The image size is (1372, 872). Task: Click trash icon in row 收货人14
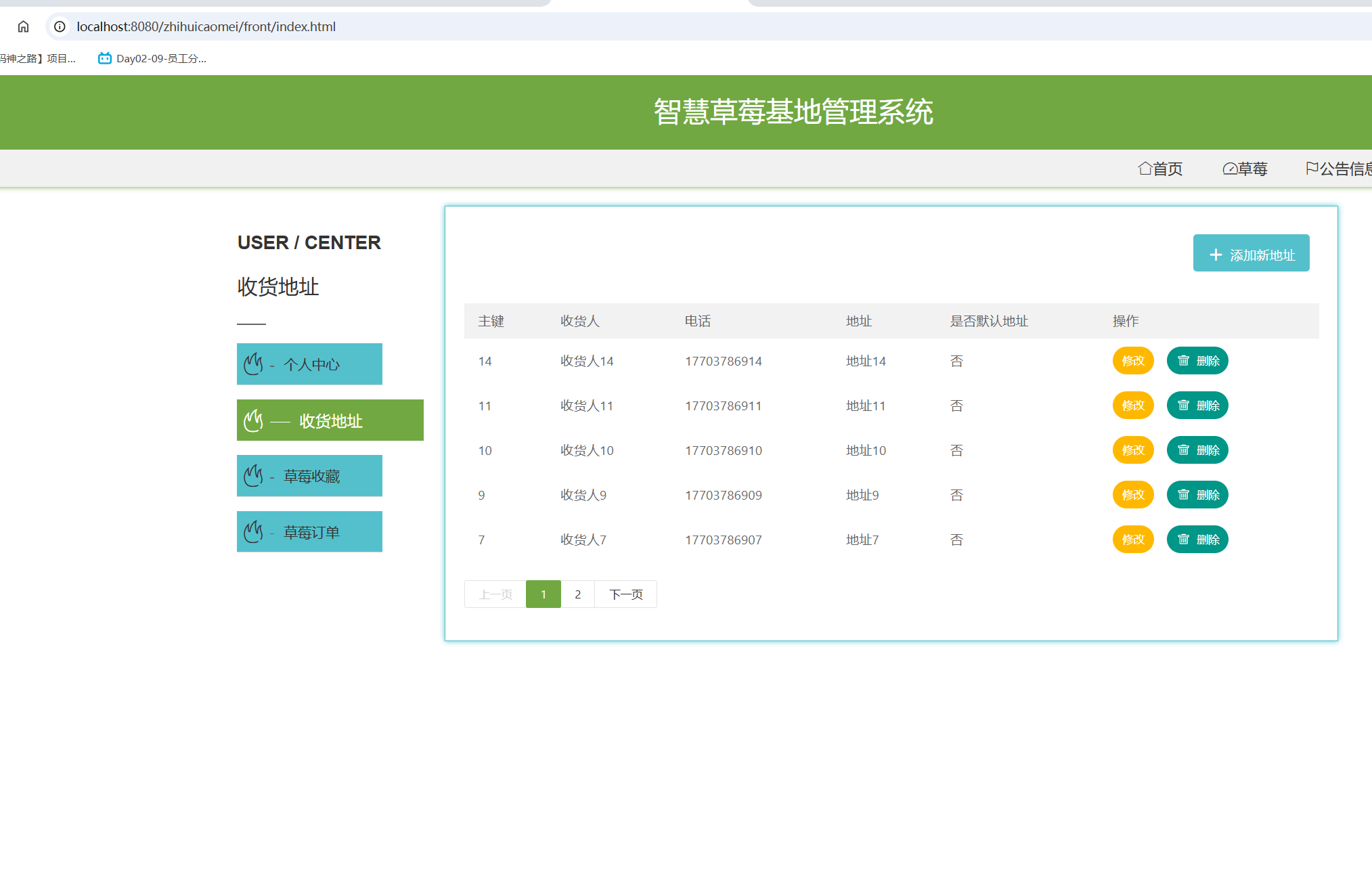(x=1183, y=360)
